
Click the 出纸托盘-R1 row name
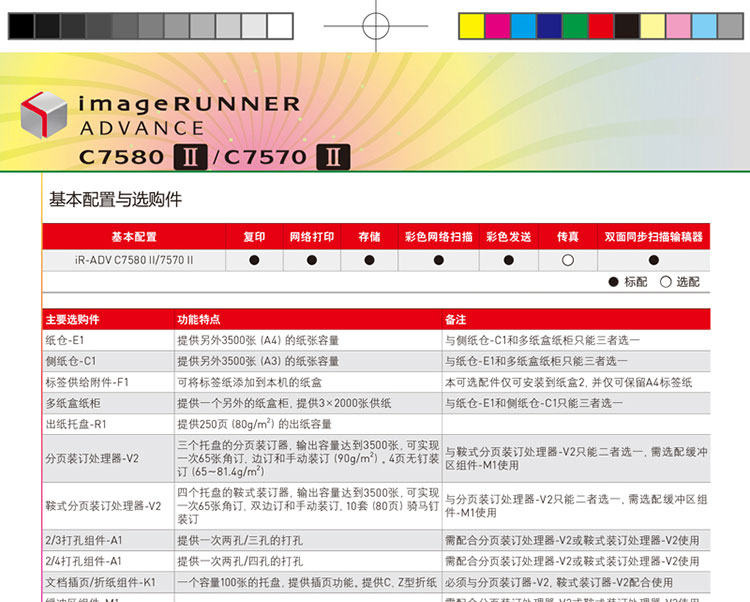point(76,424)
